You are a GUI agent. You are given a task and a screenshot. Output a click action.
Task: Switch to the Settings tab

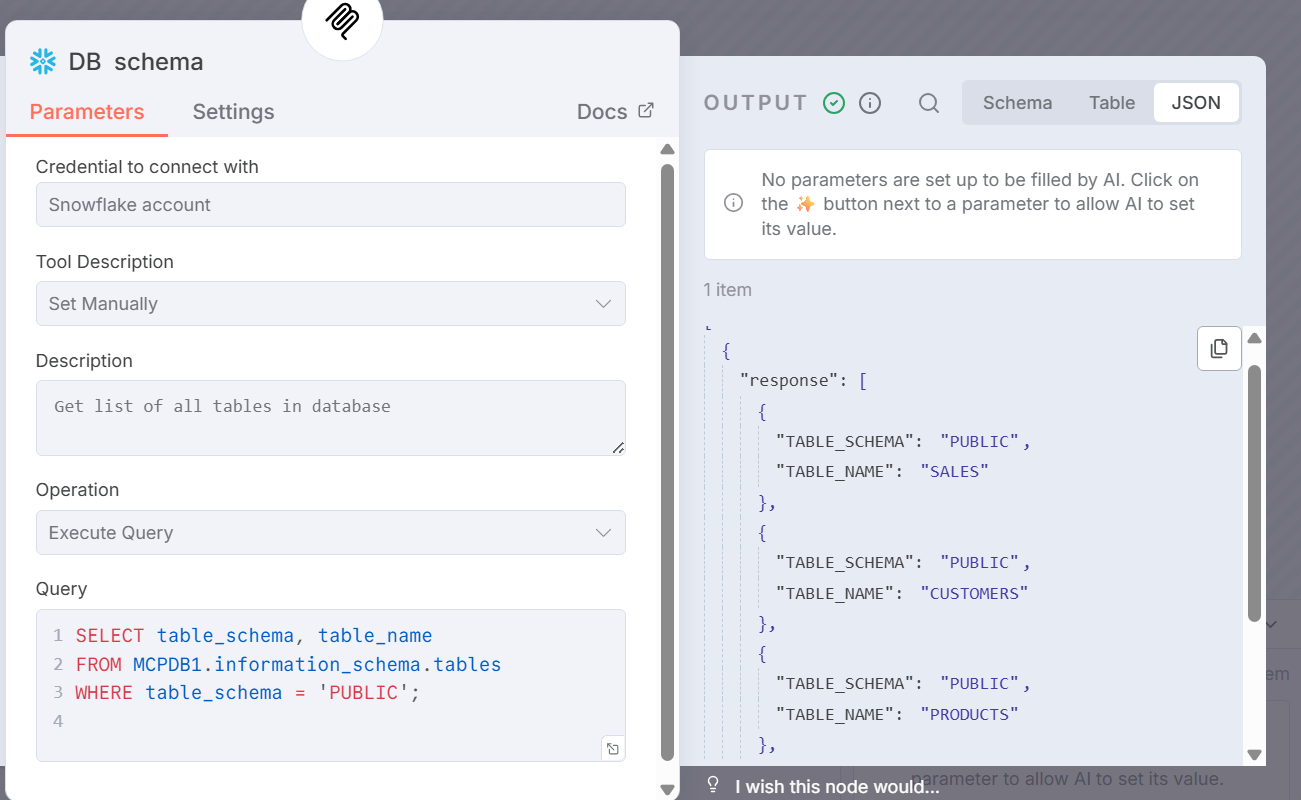tap(233, 112)
